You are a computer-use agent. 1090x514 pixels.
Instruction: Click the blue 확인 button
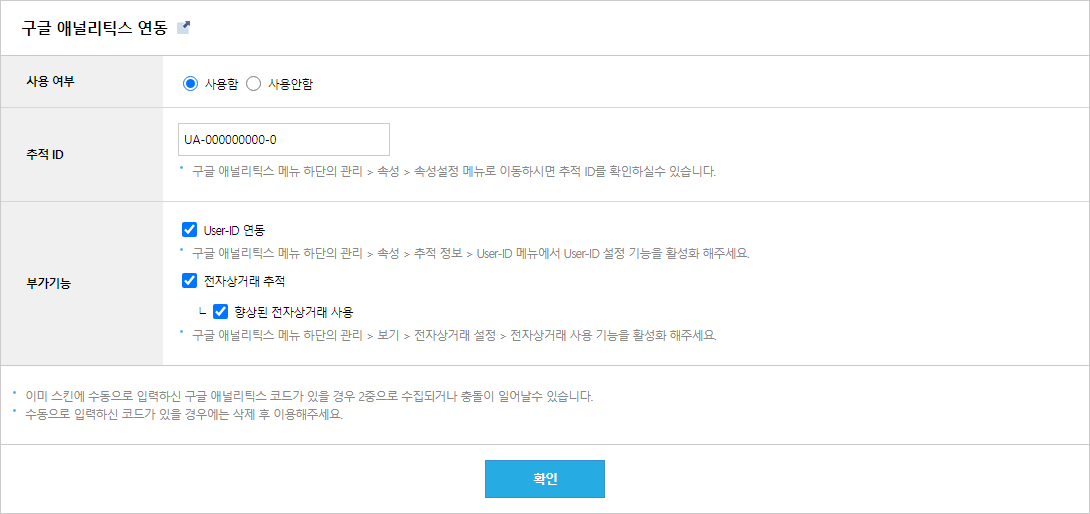pyautogui.click(x=545, y=479)
